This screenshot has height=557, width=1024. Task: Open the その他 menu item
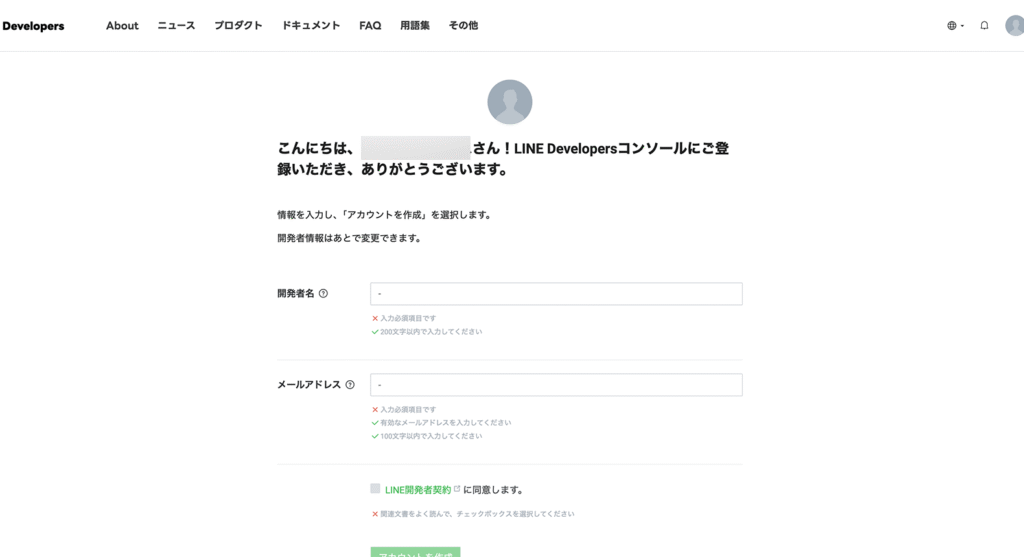click(x=463, y=25)
